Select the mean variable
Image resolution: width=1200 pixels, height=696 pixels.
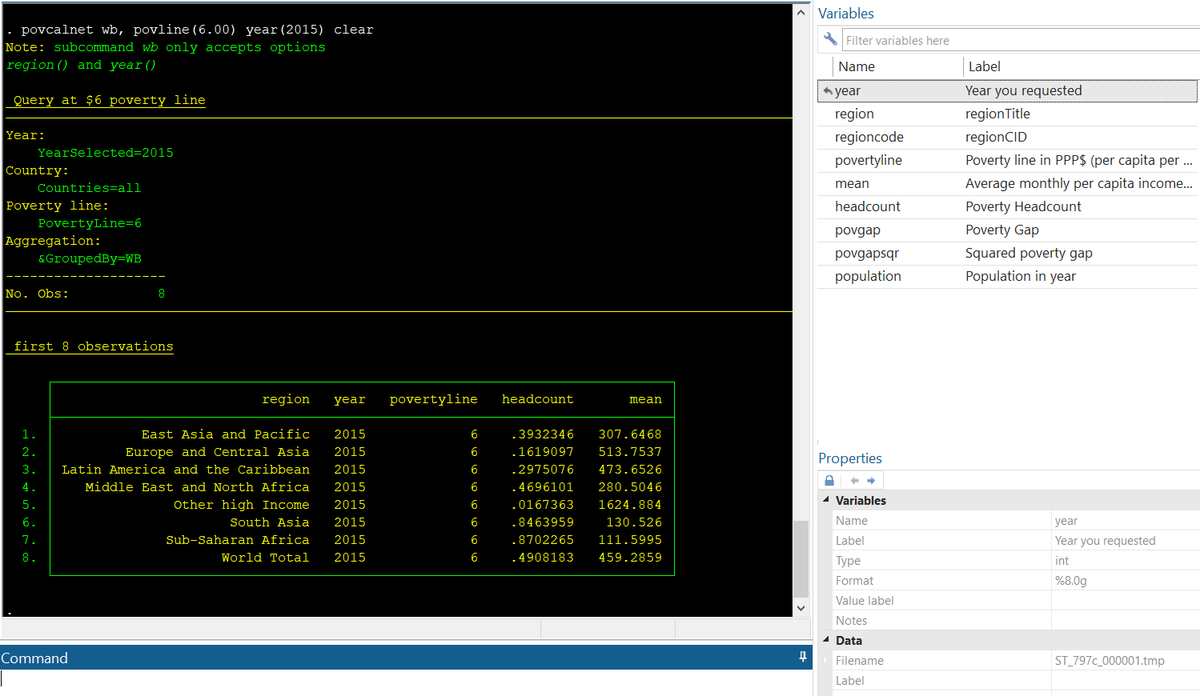[852, 183]
